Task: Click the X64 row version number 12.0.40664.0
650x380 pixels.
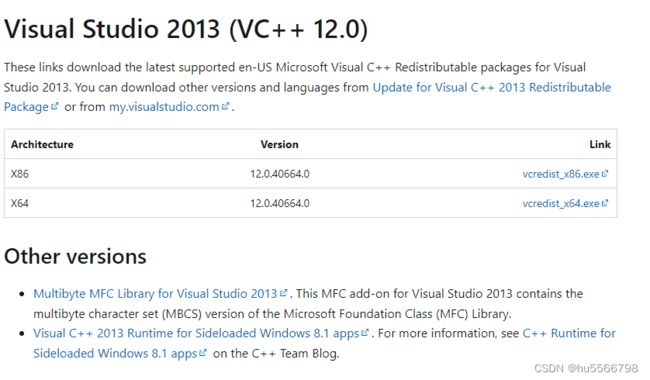Action: click(x=280, y=203)
